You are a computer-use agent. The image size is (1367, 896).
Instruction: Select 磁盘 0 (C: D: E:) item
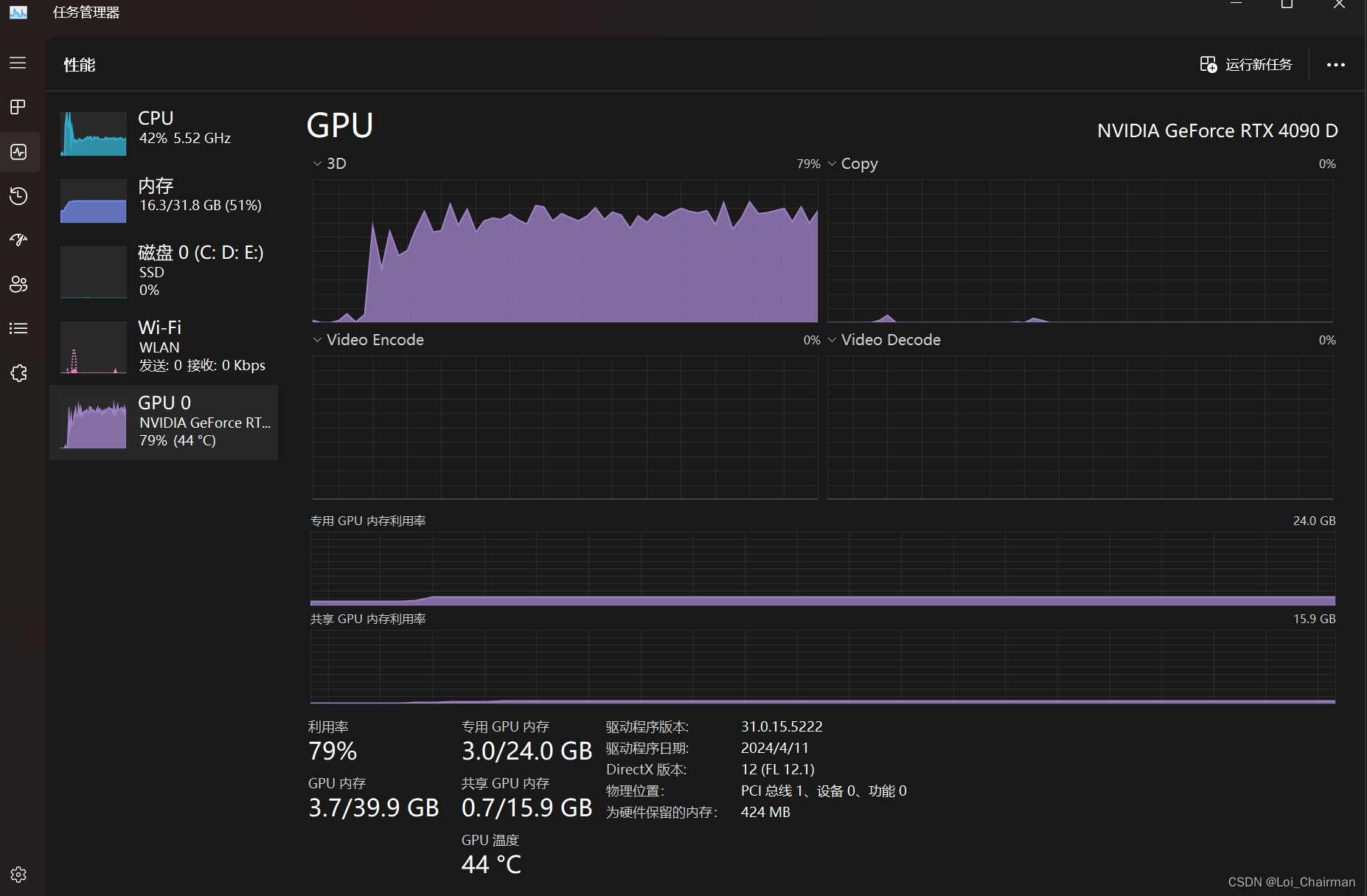point(164,271)
